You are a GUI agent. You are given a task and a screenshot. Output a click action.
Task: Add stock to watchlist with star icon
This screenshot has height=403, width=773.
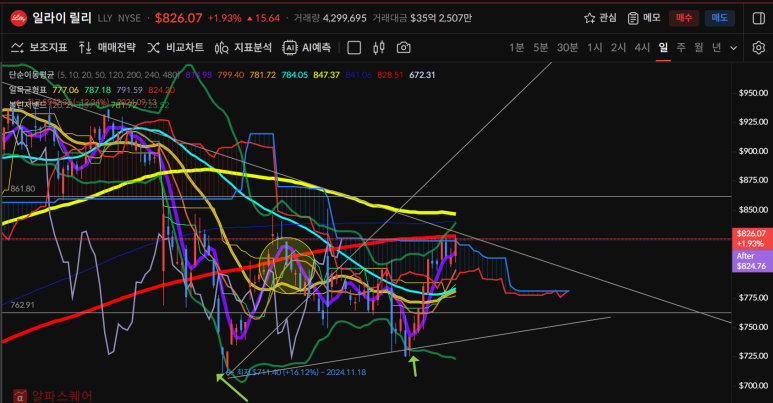coord(589,18)
